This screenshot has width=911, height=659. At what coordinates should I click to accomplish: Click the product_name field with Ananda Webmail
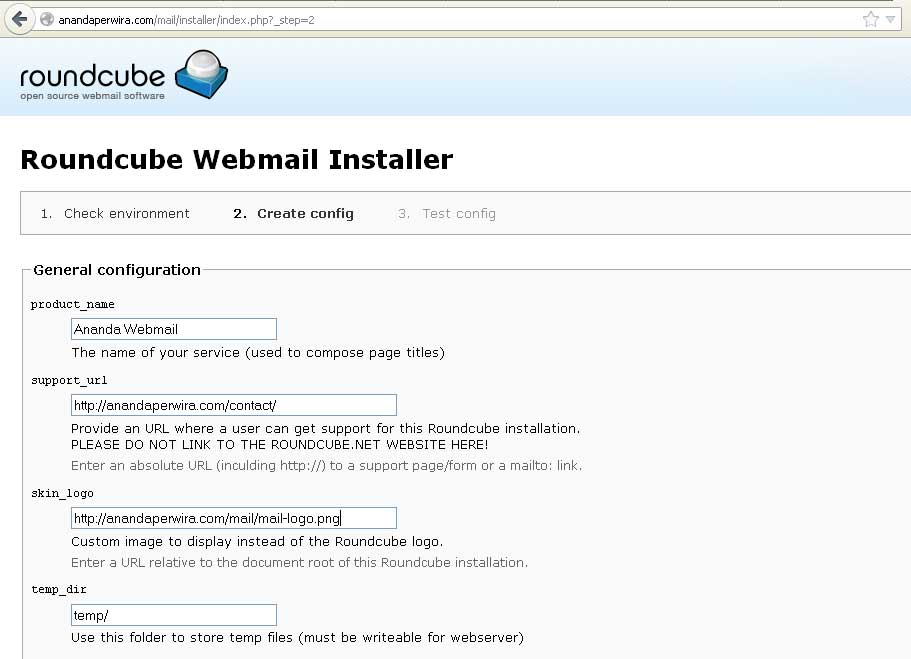point(174,329)
